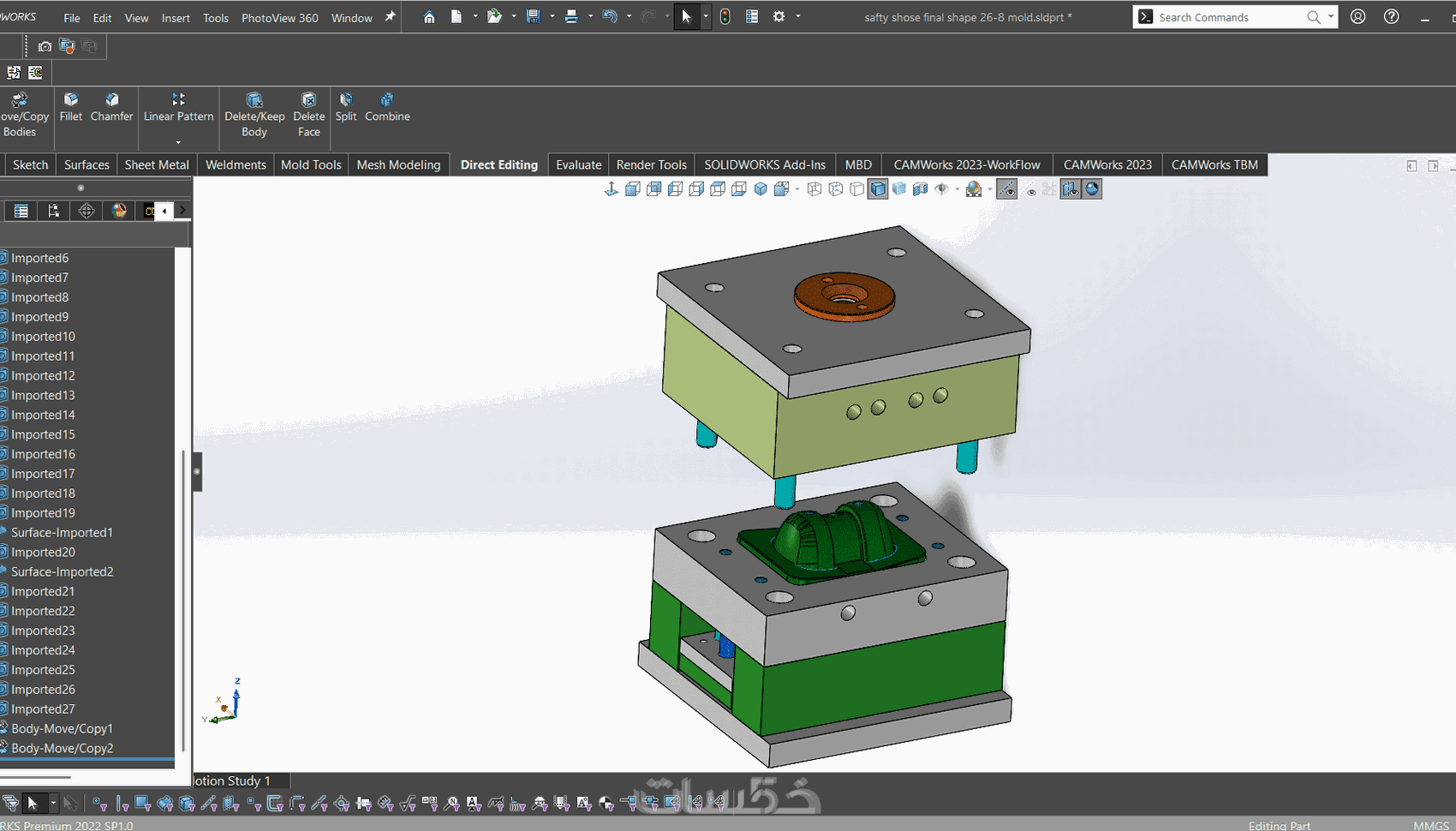The image size is (1456, 831).
Task: Choose the Combine bodies tool
Action: click(387, 107)
